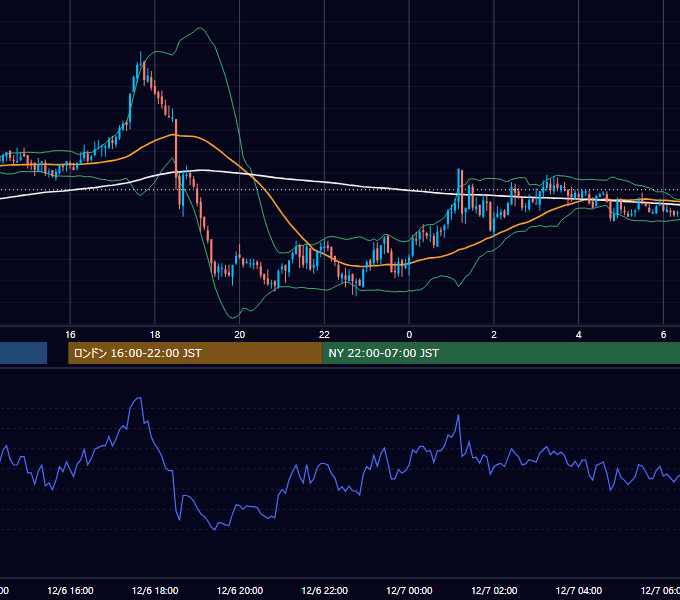Click the 20 hour label on the price chart axis

(x=239, y=335)
